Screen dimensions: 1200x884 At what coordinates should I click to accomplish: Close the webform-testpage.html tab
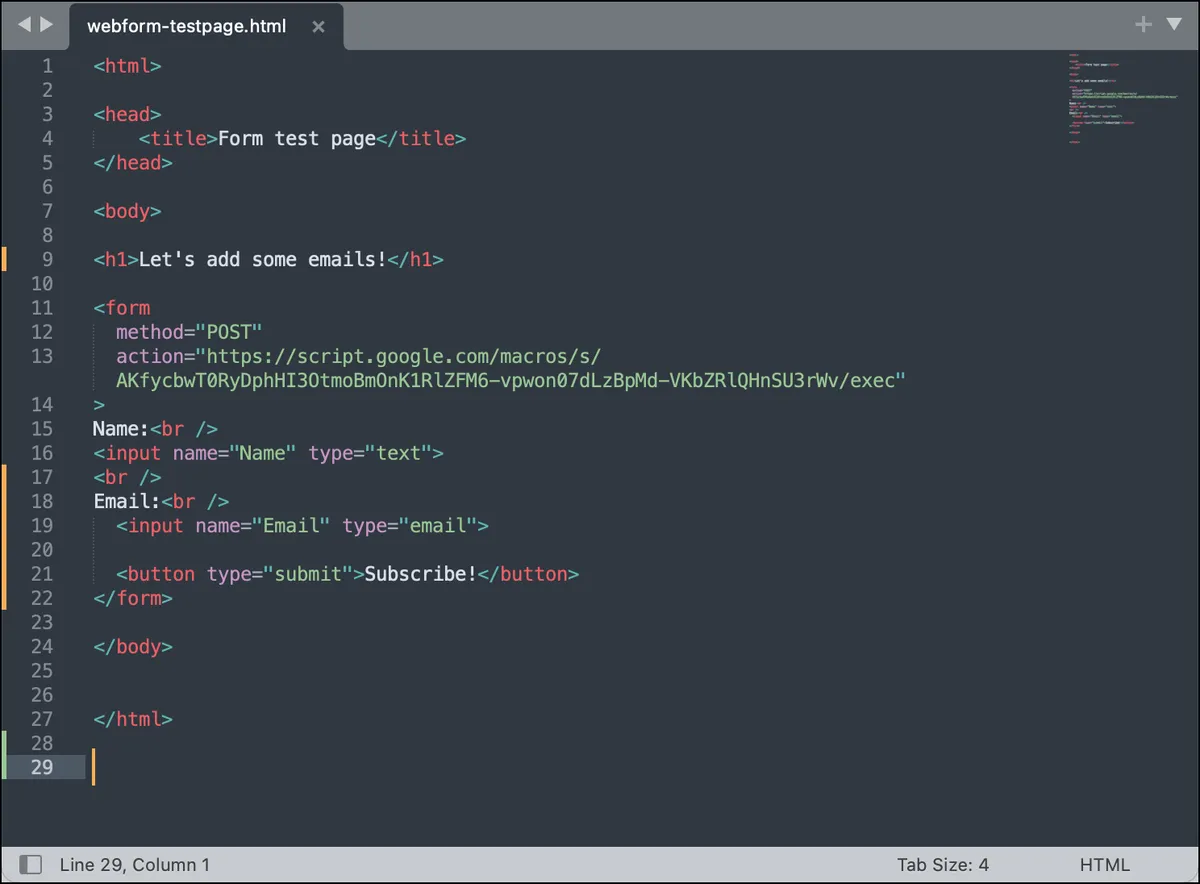[x=318, y=27]
